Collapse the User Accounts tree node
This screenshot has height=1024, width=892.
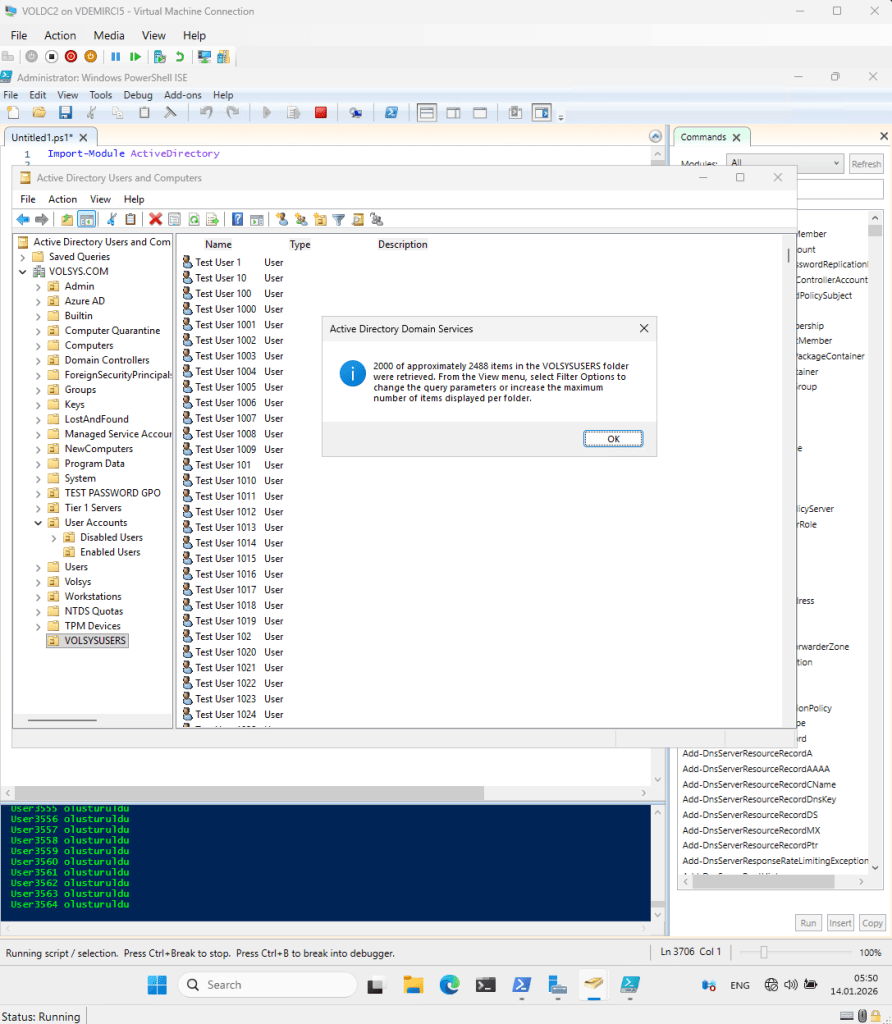click(x=39, y=523)
